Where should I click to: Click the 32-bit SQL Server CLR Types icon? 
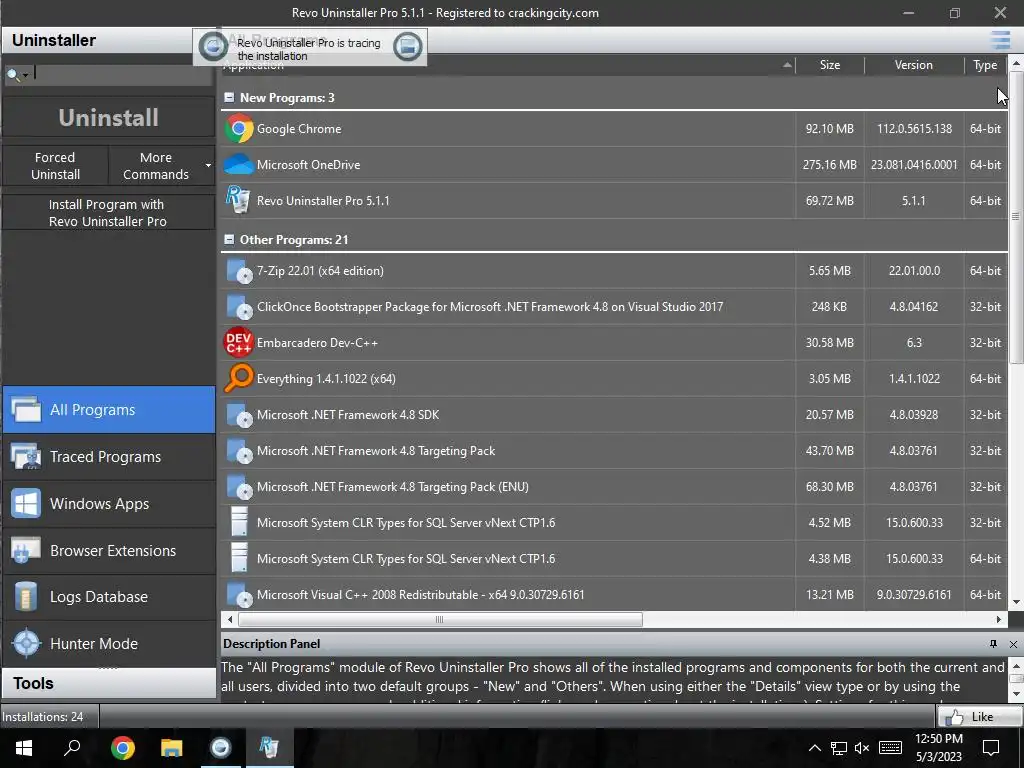click(x=240, y=522)
